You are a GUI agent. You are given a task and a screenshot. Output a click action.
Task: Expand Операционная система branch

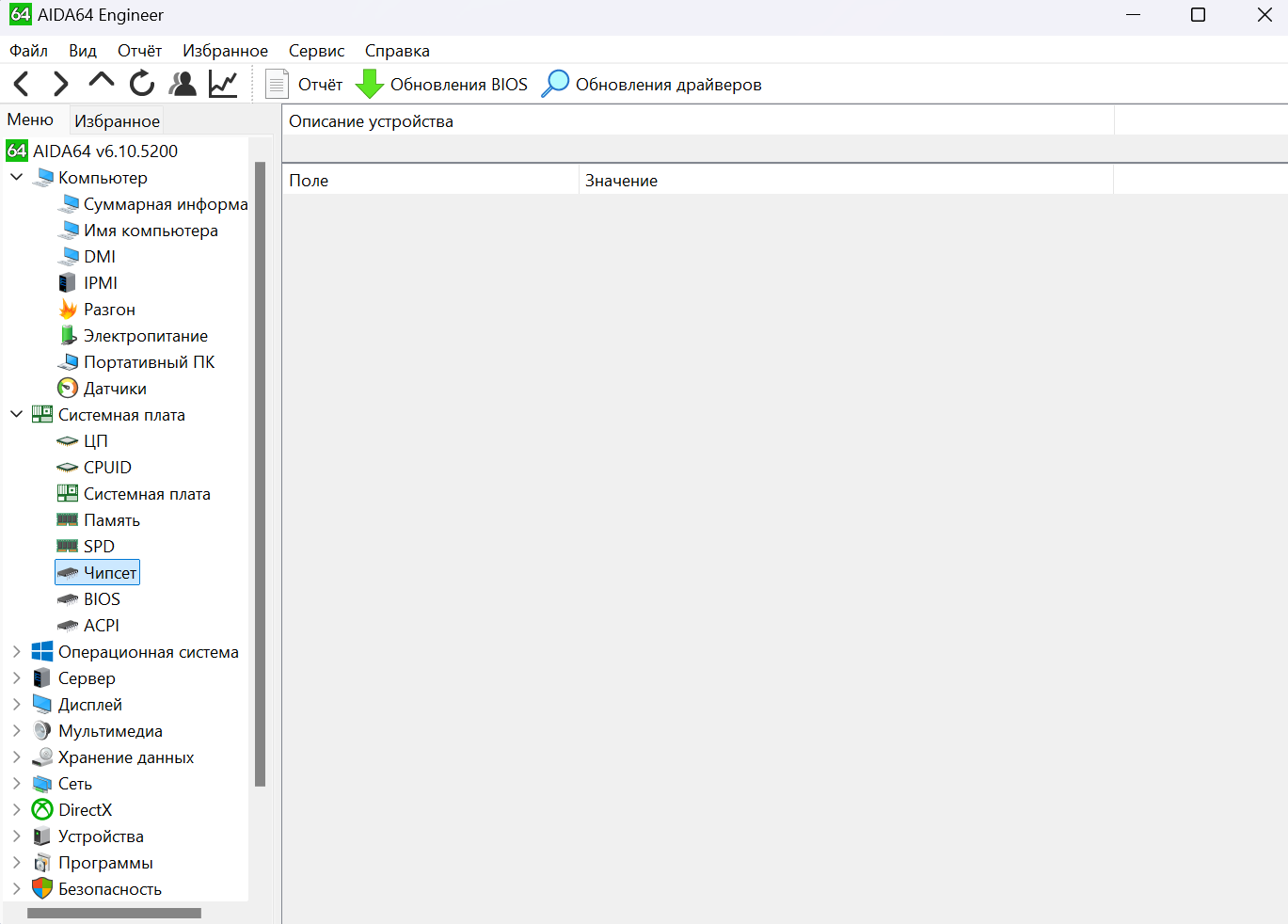click(x=17, y=651)
